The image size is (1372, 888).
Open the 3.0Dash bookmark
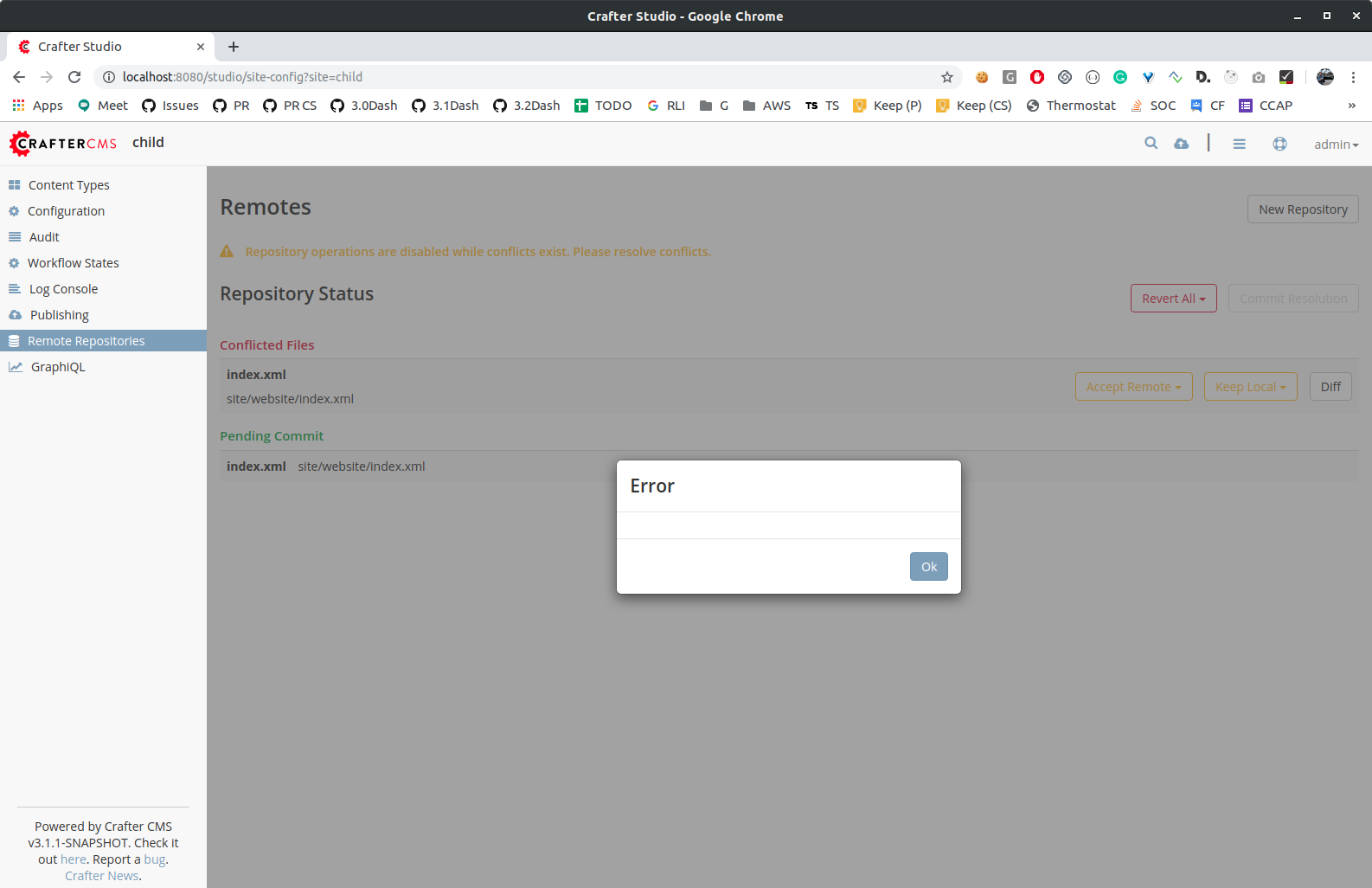(x=364, y=106)
